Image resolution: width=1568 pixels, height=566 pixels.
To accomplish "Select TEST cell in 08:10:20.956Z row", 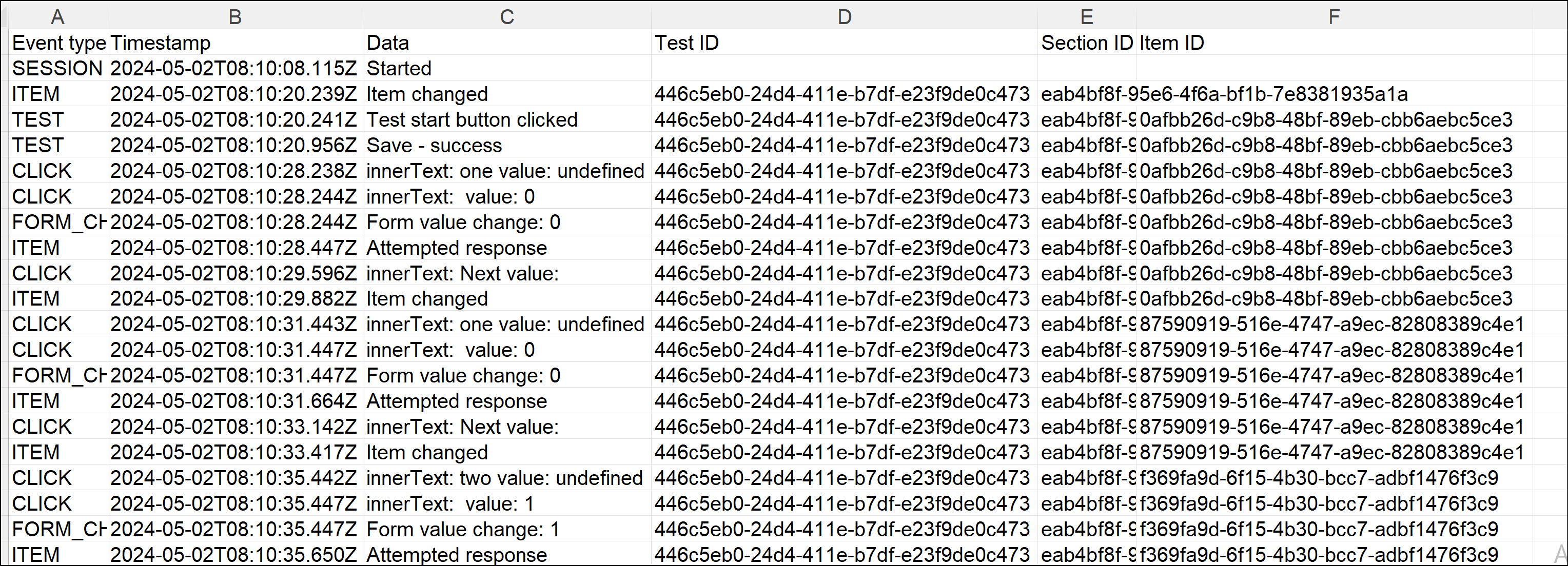I will (x=58, y=145).
